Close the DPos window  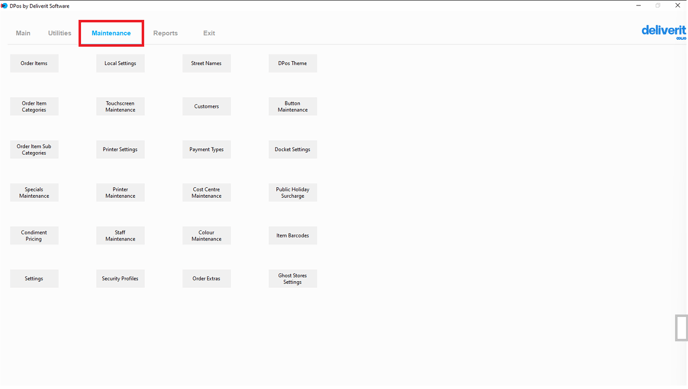coord(677,6)
